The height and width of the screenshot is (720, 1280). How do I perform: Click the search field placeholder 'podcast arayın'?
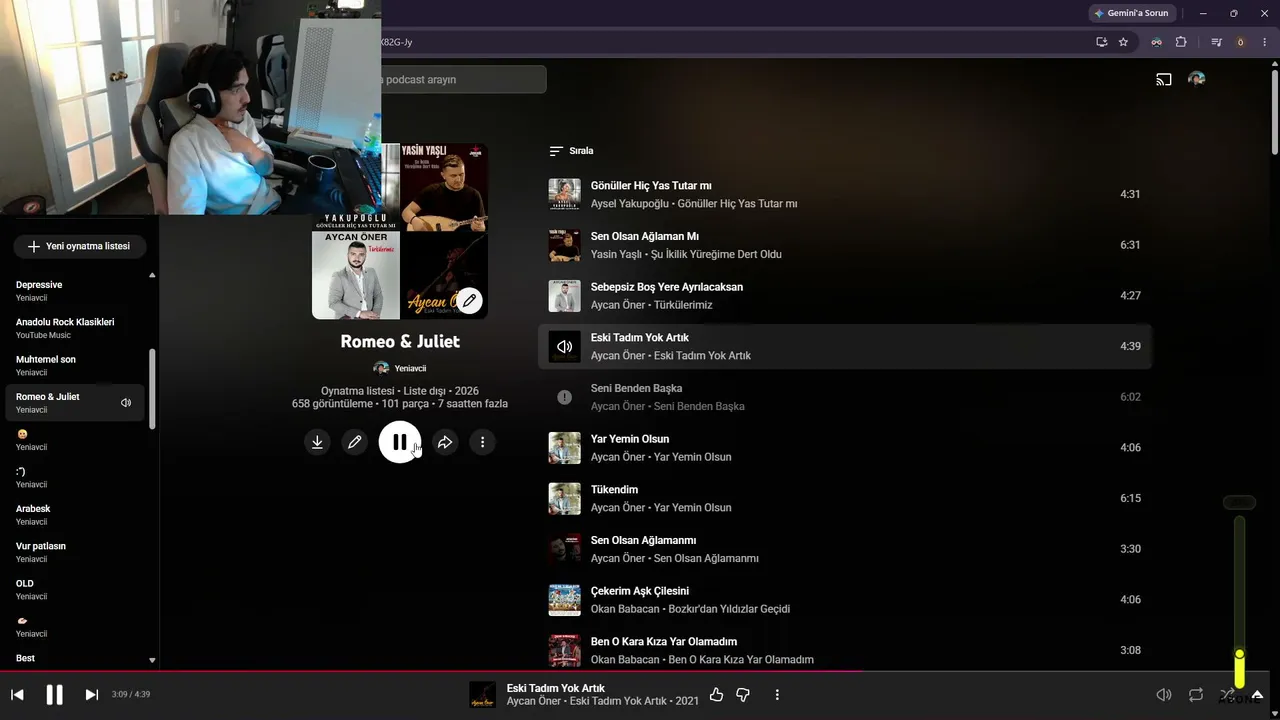421,80
